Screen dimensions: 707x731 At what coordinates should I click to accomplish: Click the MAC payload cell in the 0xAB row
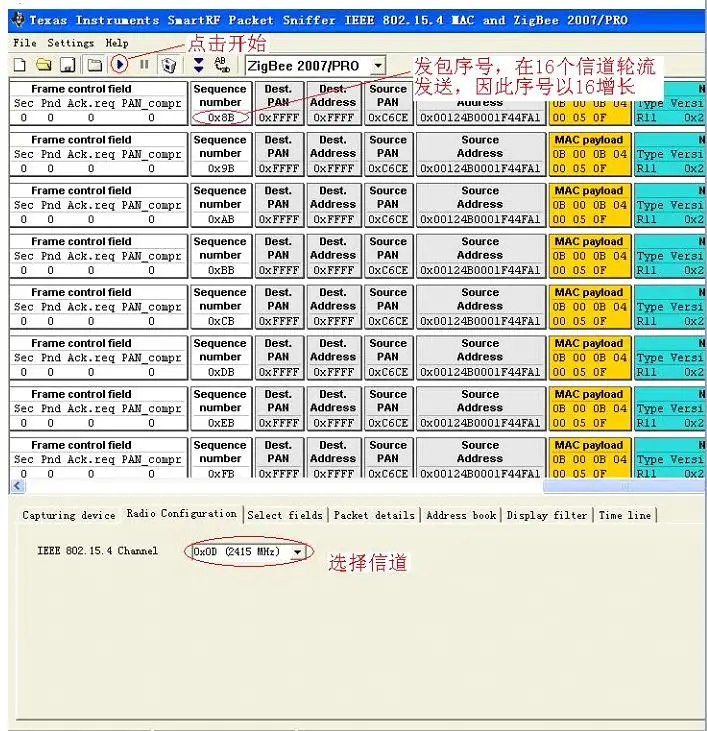tap(590, 205)
